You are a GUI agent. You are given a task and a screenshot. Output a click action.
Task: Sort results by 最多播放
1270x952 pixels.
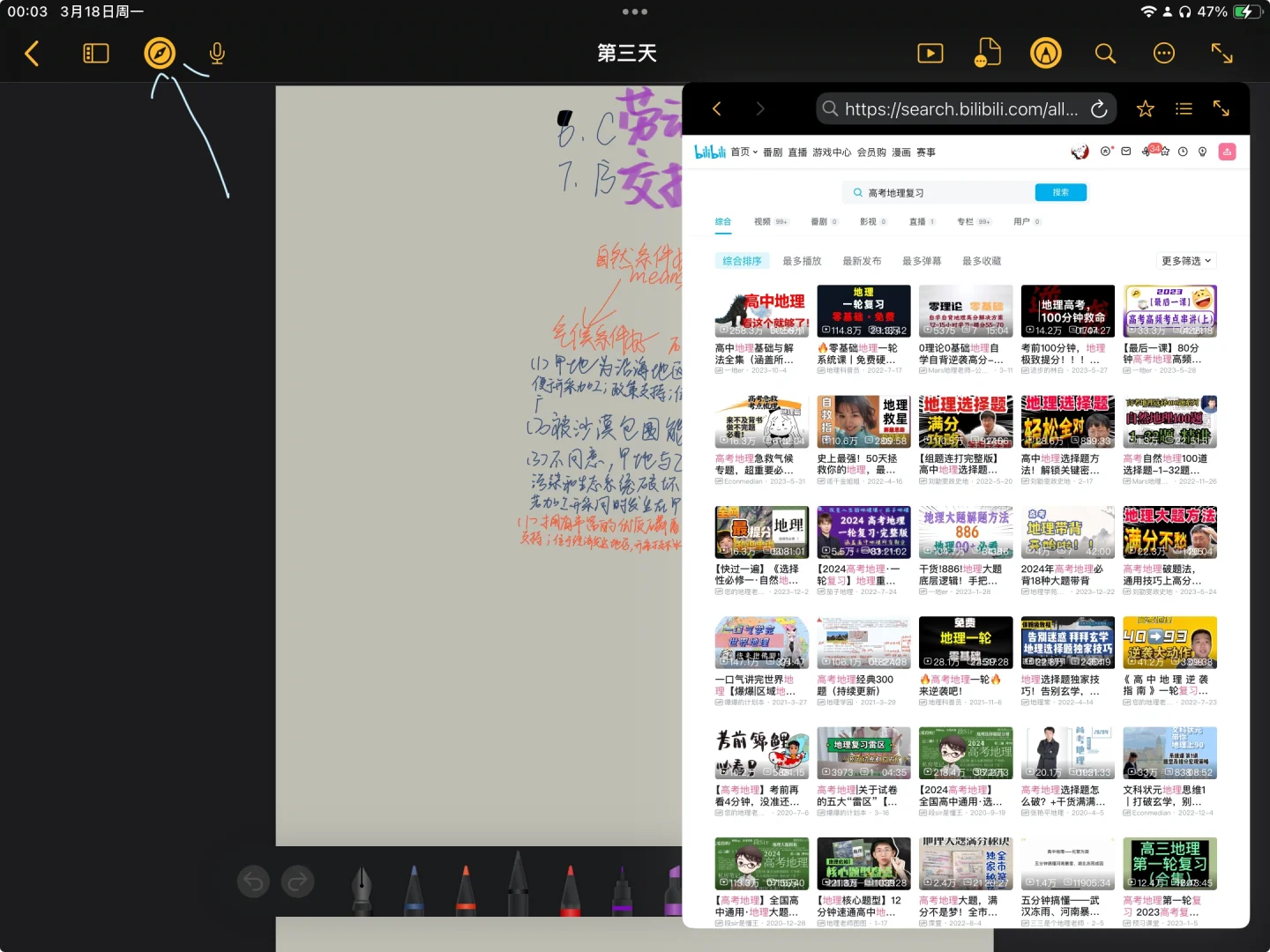point(802,261)
